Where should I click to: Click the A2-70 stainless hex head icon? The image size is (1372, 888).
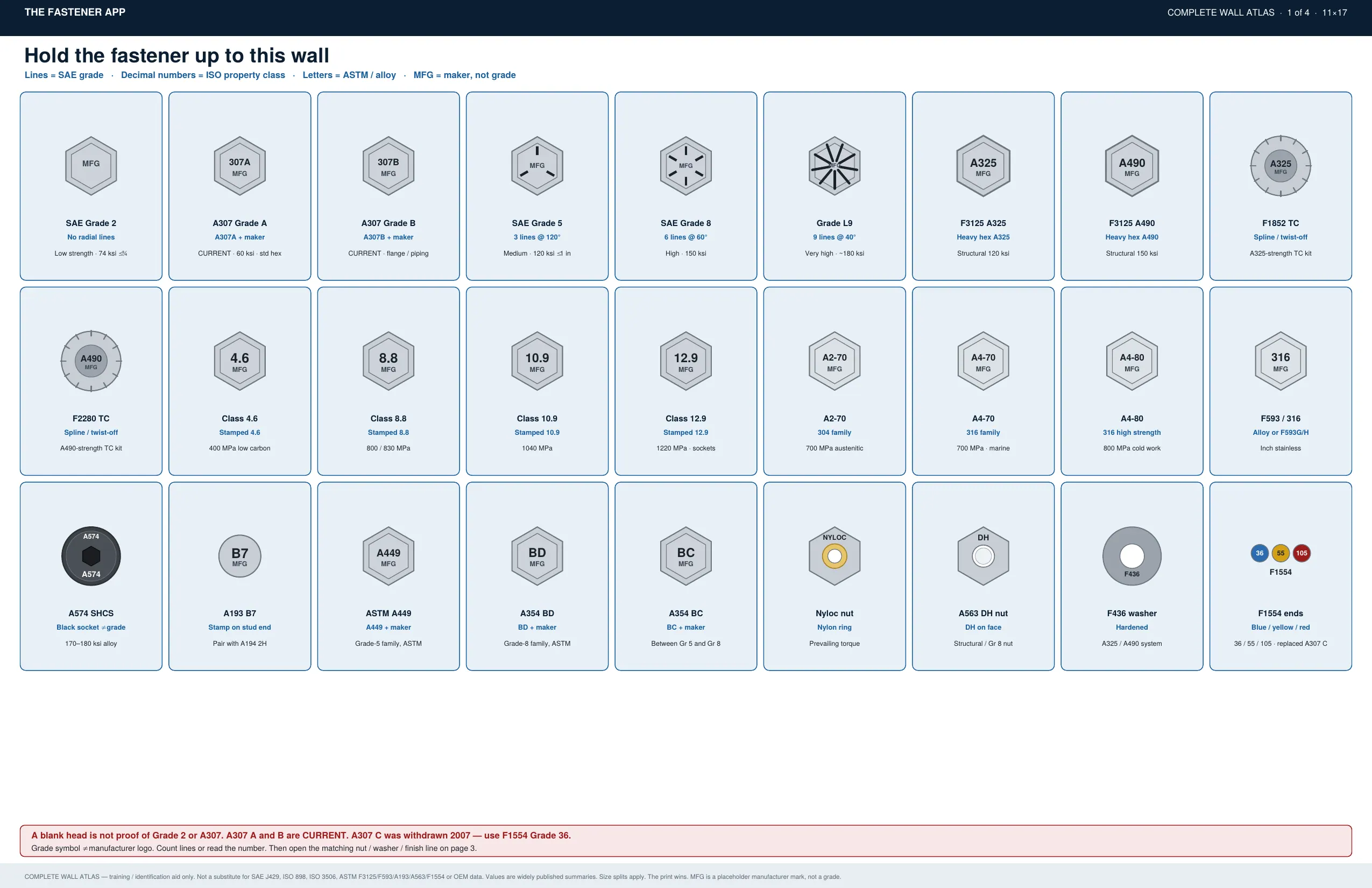pyautogui.click(x=834, y=361)
